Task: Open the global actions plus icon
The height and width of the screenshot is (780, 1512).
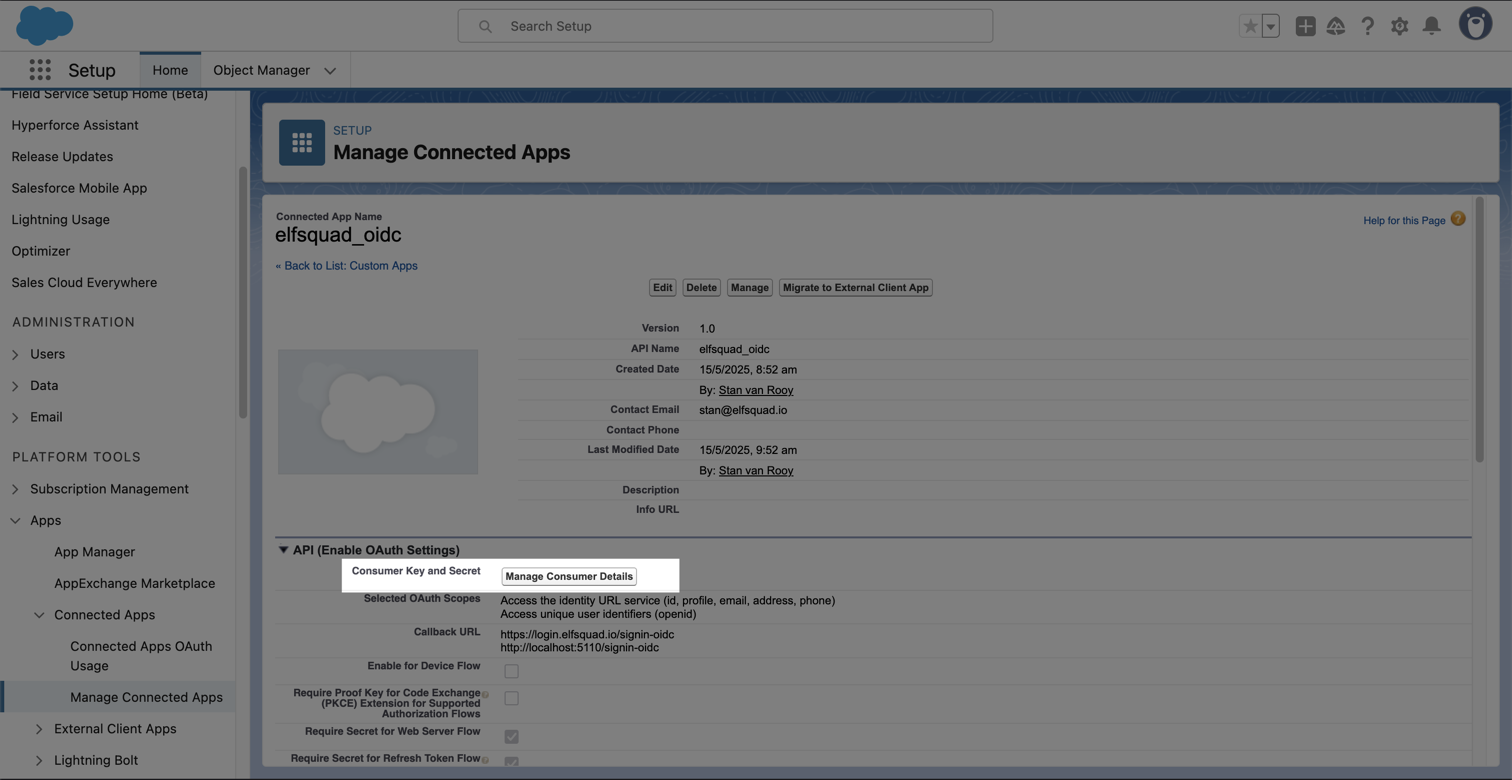Action: tap(1305, 27)
